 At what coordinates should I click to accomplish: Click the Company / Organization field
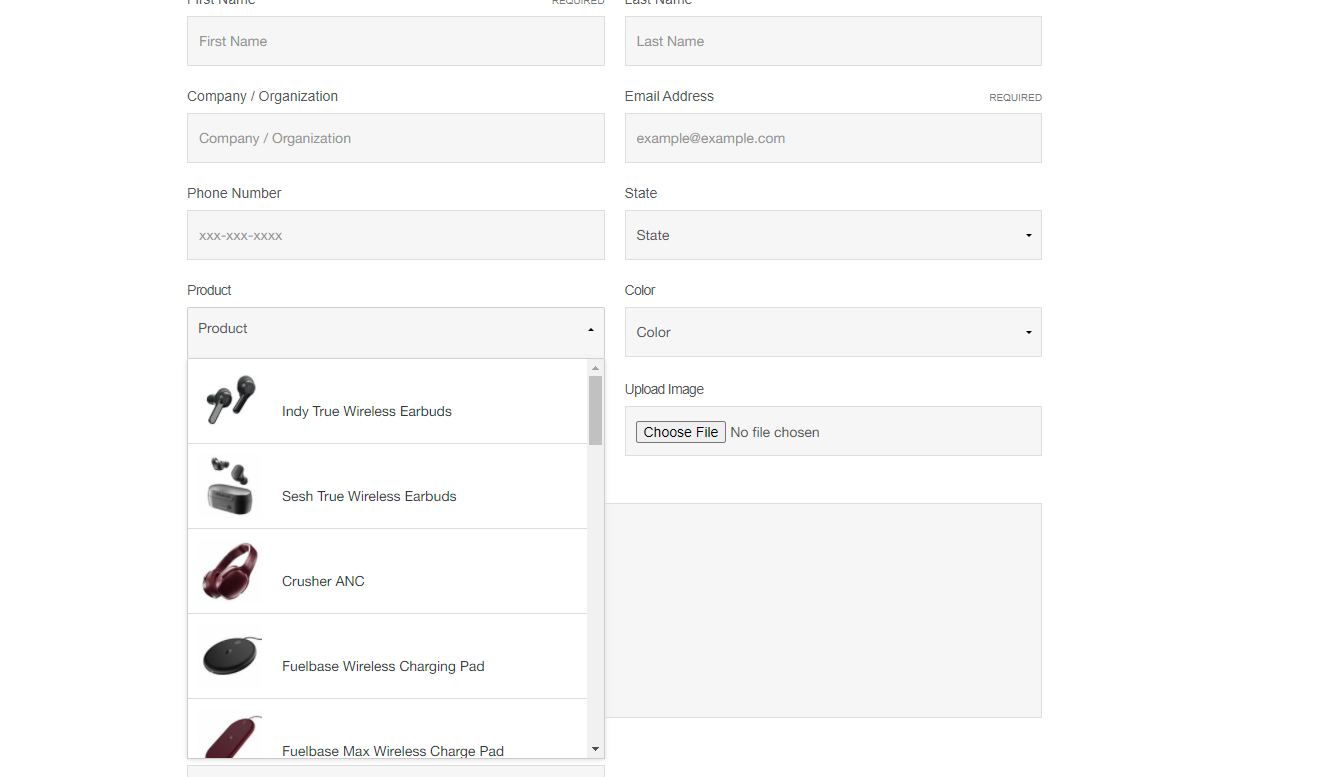(396, 138)
